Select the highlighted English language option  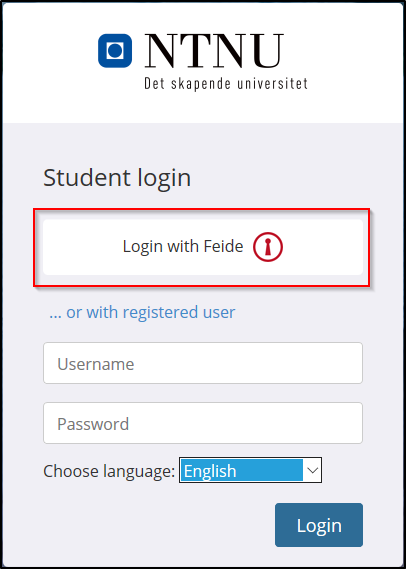242,470
